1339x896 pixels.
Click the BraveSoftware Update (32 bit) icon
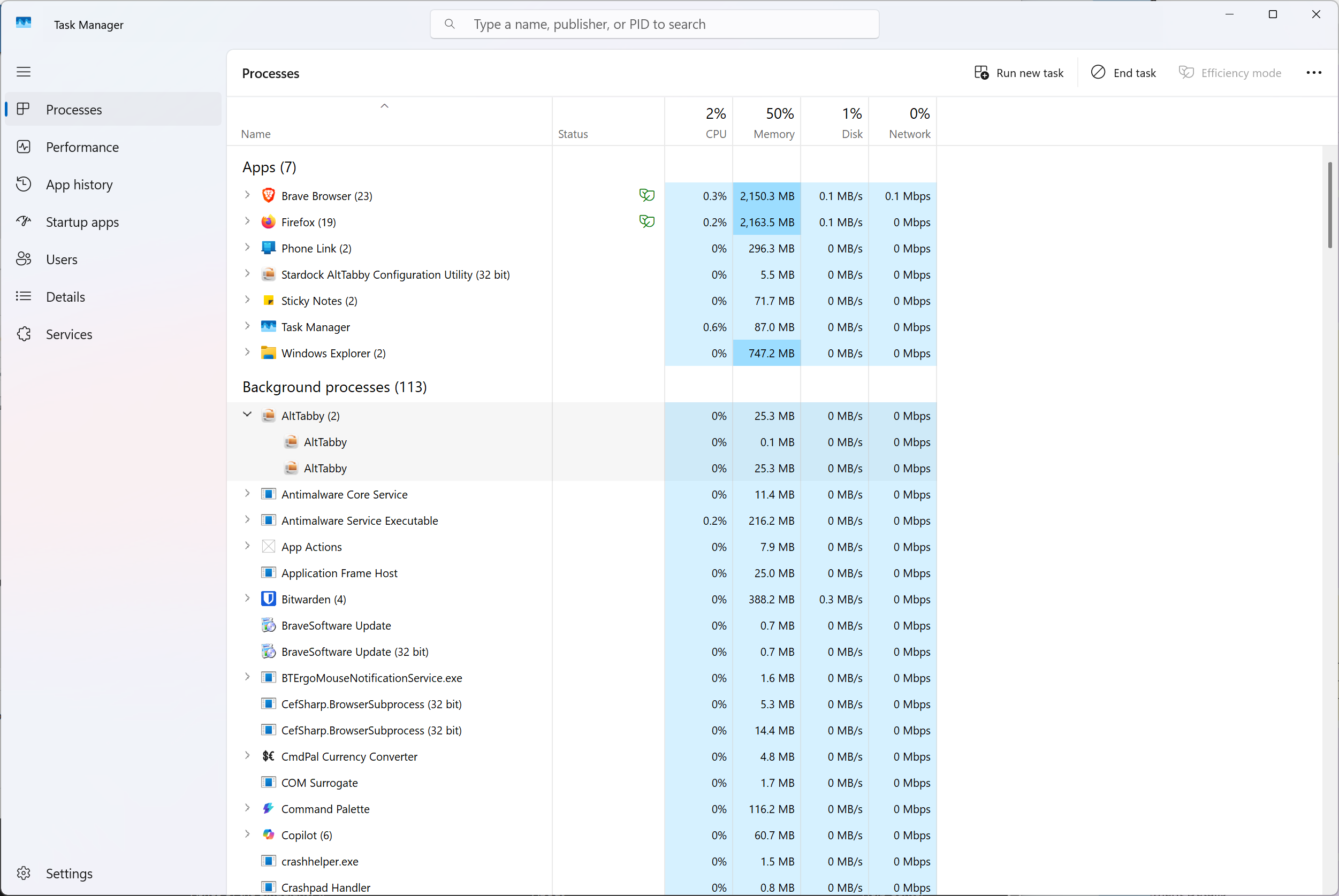(x=268, y=652)
